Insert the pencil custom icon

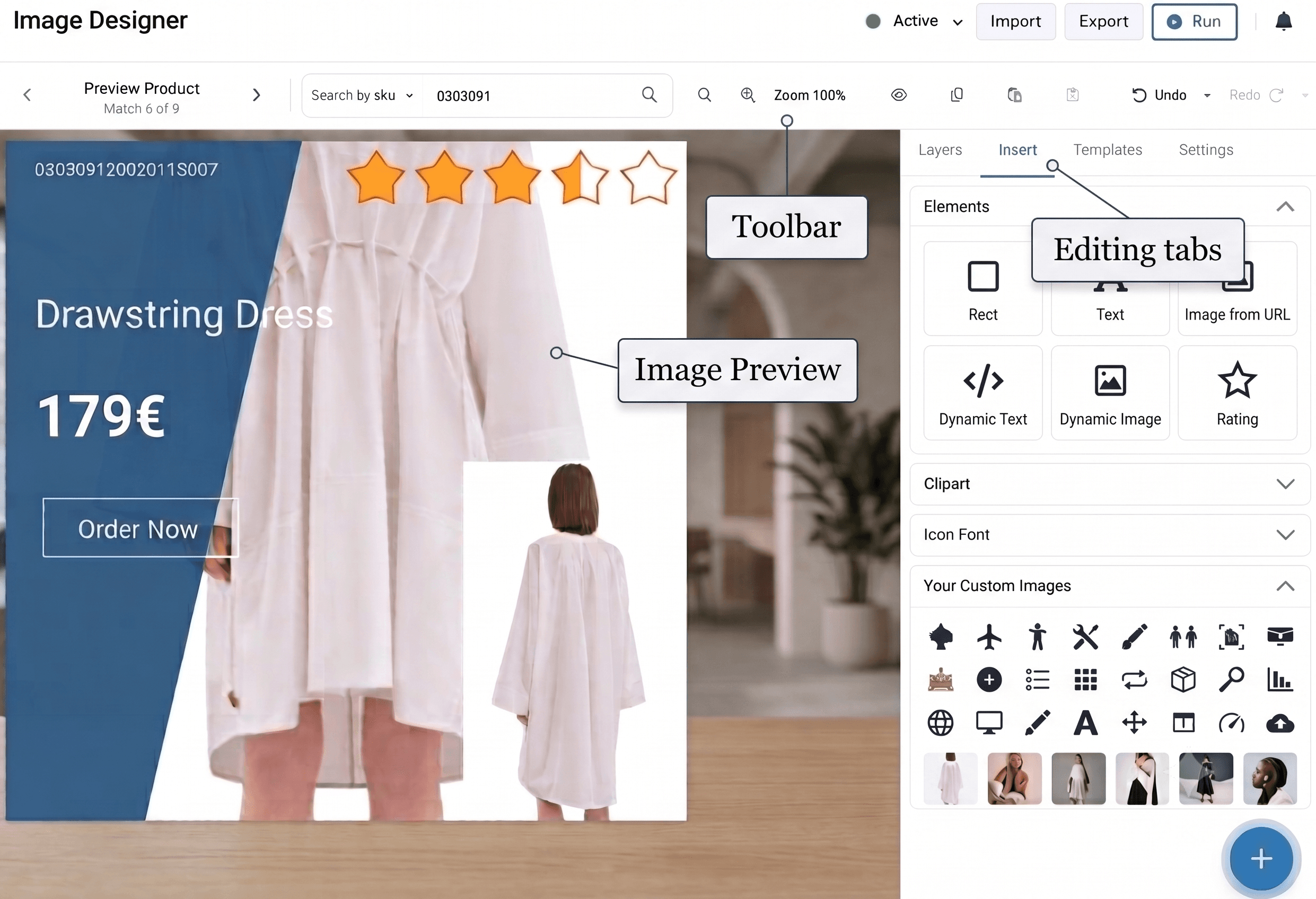(1038, 723)
